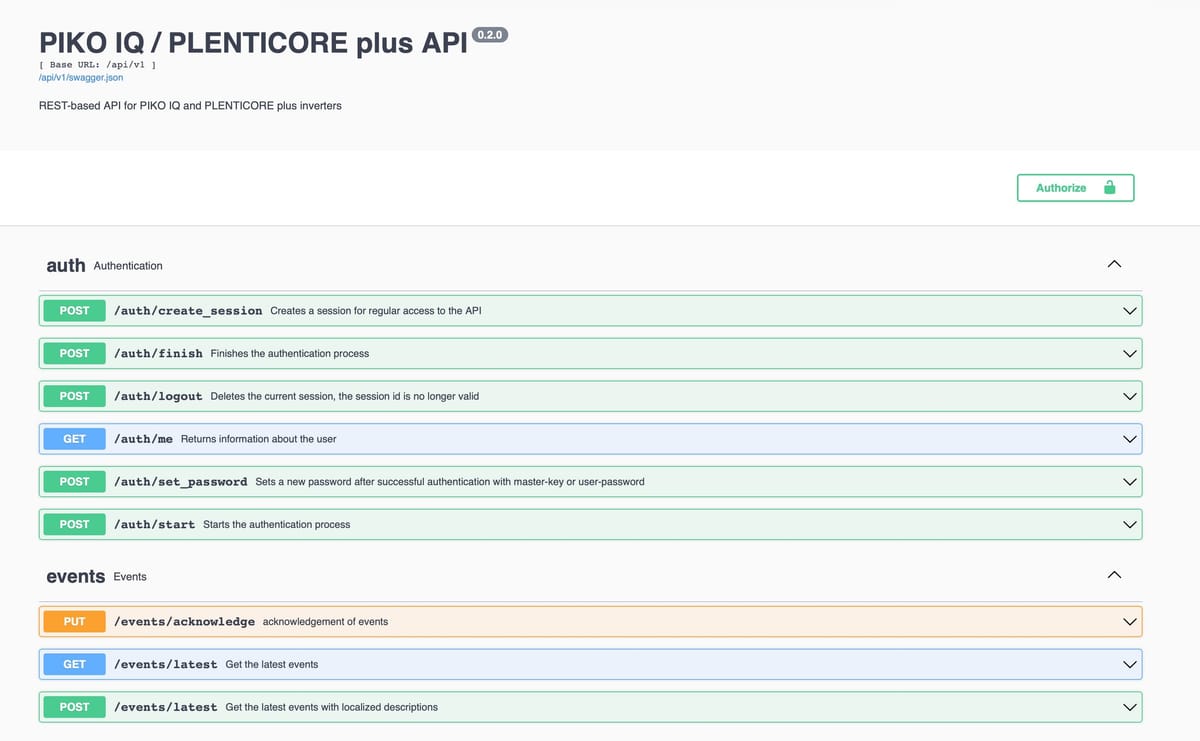
Task: Collapse the events section chevron
Action: 1115,575
